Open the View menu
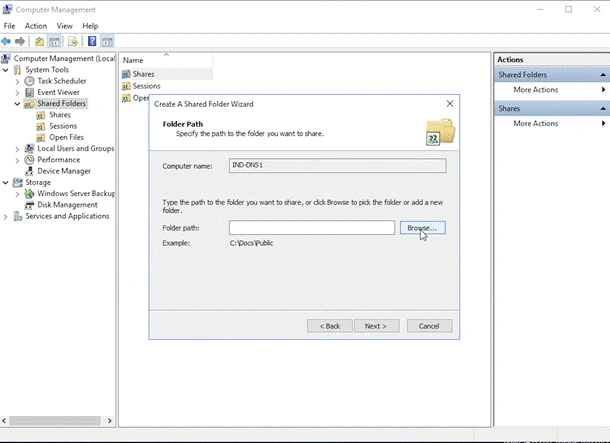Image resolution: width=610 pixels, height=443 pixels. click(x=65, y=26)
